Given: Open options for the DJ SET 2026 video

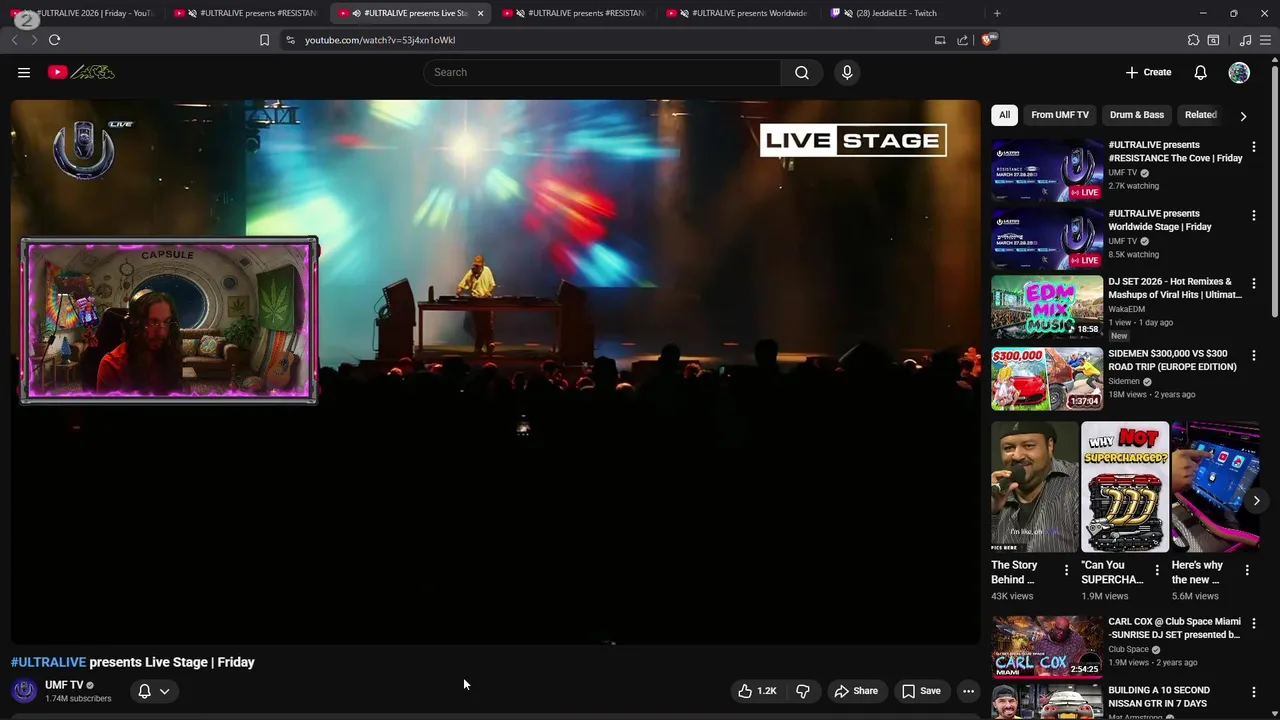Looking at the screenshot, I should [x=1253, y=284].
